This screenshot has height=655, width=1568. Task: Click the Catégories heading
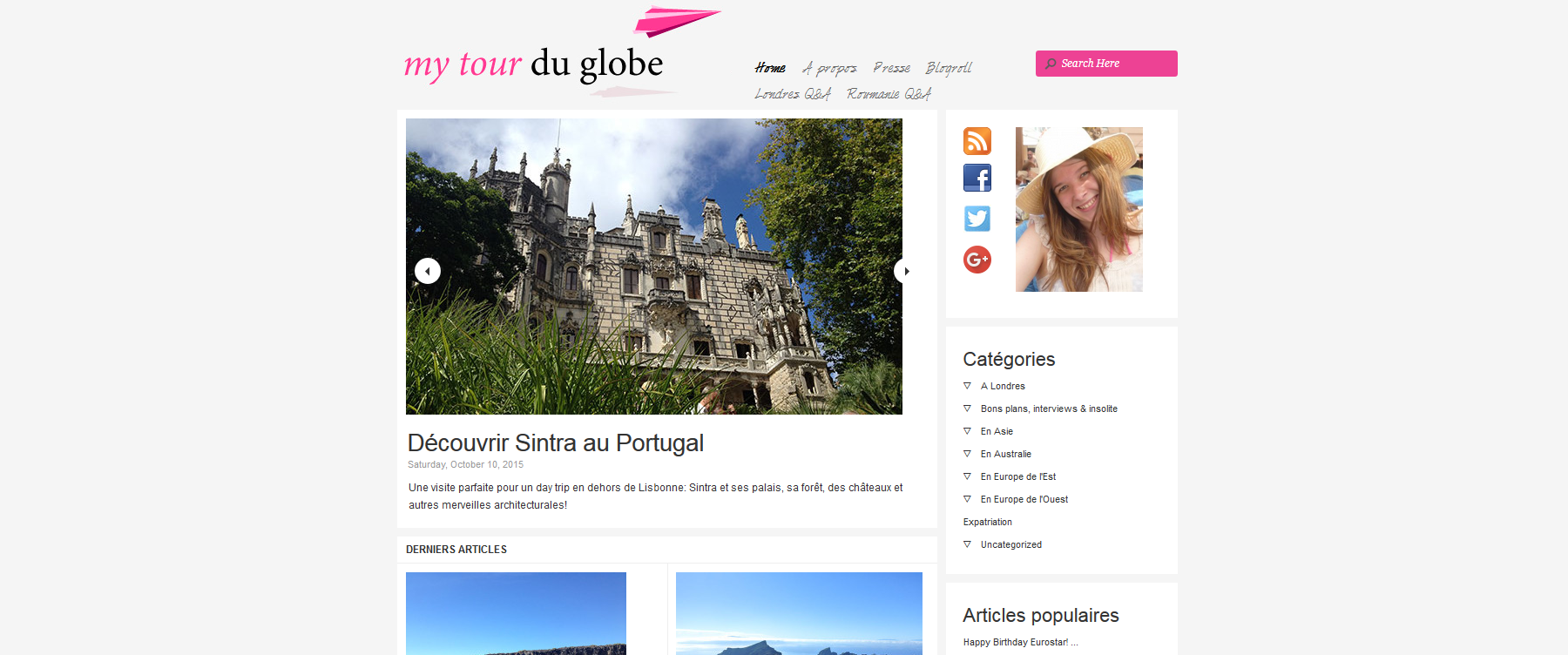(x=1009, y=359)
